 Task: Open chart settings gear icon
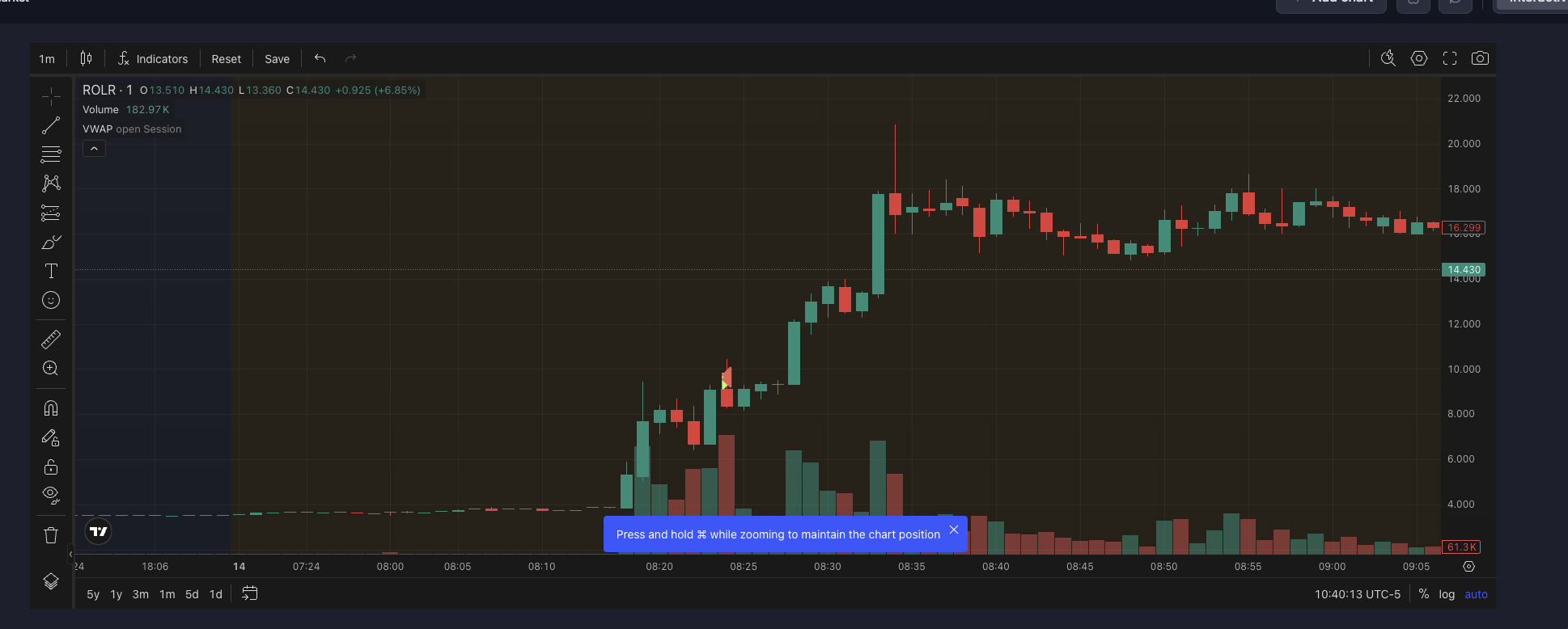(x=1419, y=58)
